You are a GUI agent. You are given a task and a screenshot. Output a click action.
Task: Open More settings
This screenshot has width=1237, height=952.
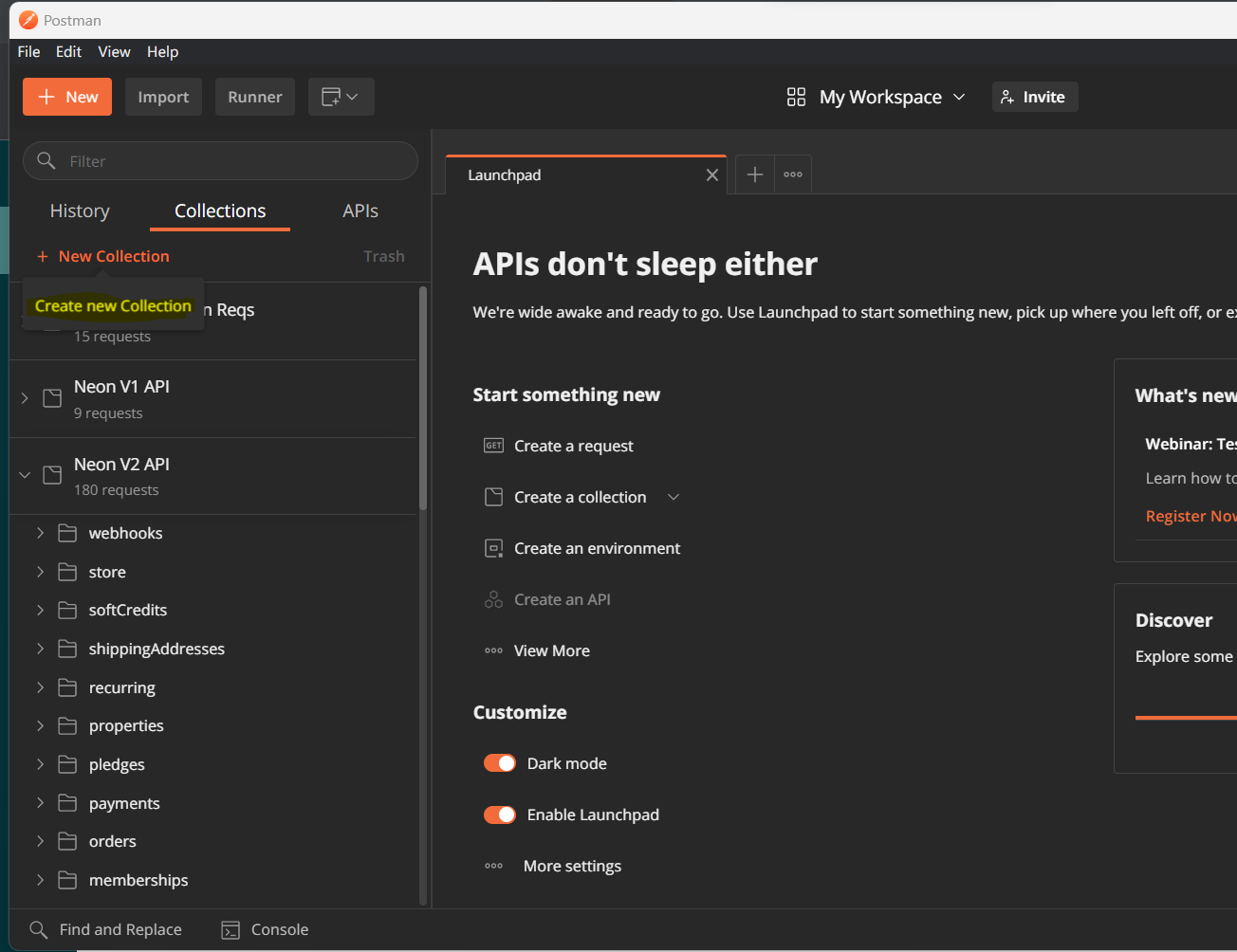[572, 866]
